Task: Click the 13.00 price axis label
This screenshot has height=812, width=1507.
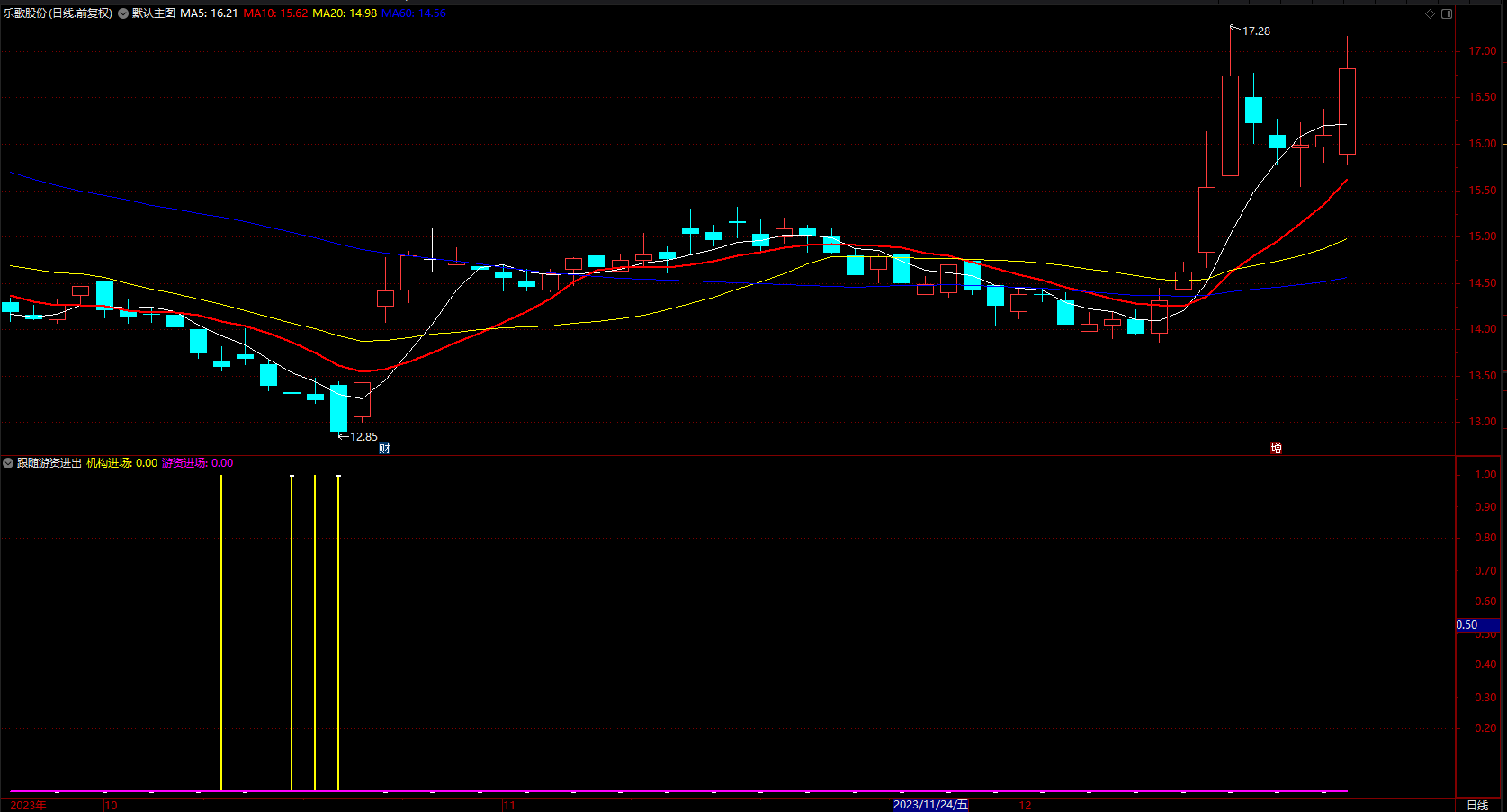Action: pos(1483,422)
